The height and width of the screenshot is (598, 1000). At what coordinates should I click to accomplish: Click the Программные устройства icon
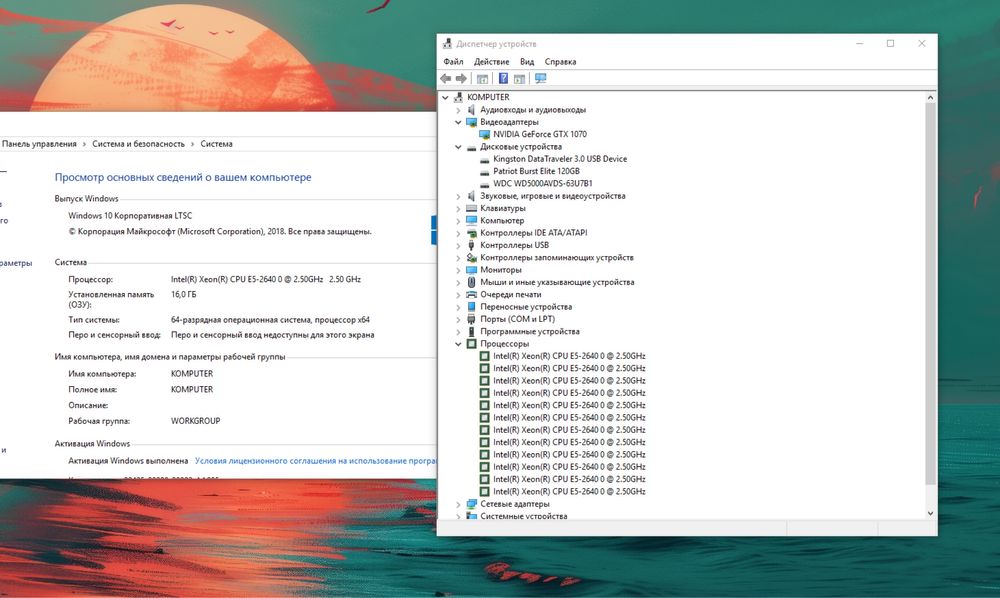[471, 332]
